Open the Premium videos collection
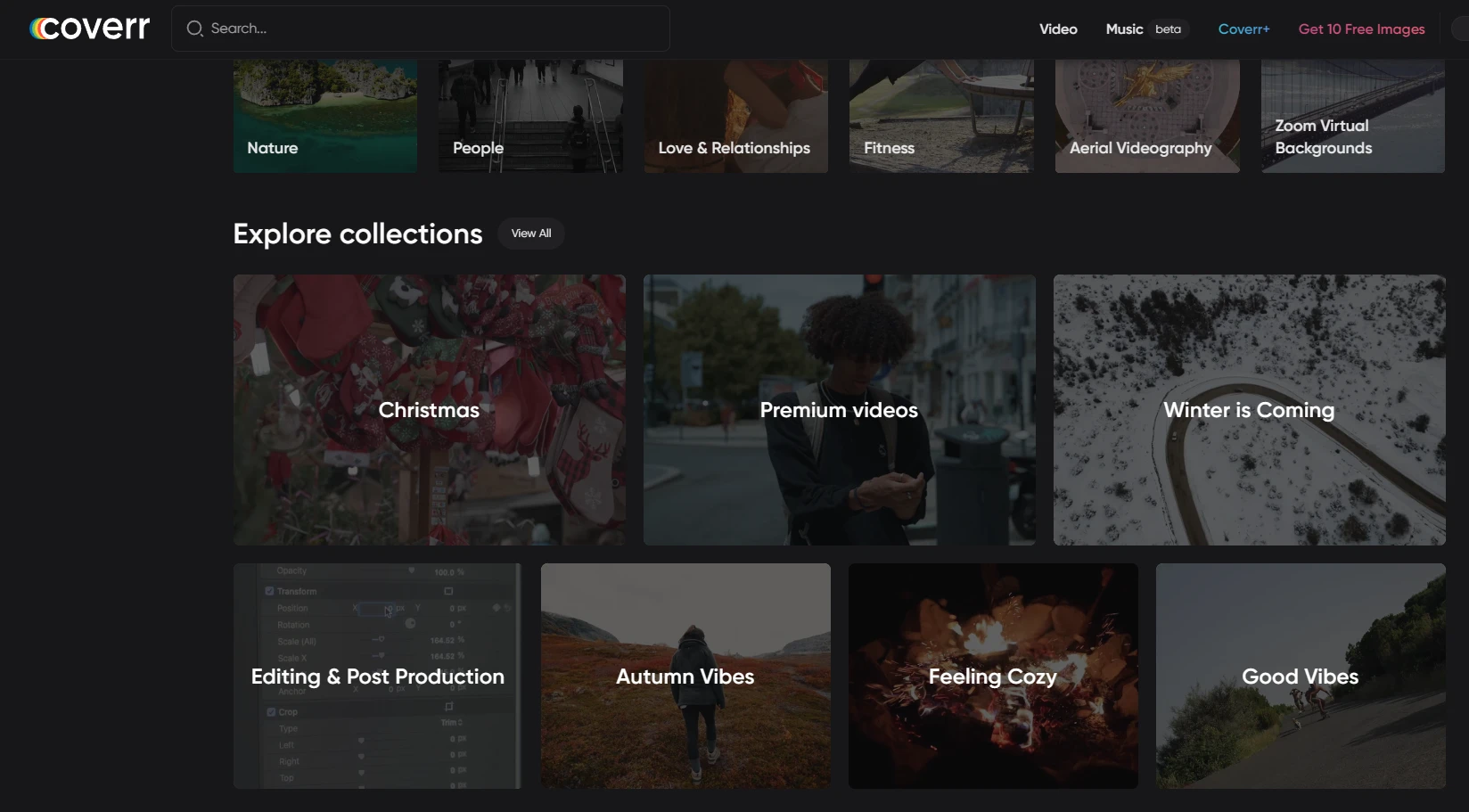Viewport: 1469px width, 812px height. (840, 410)
